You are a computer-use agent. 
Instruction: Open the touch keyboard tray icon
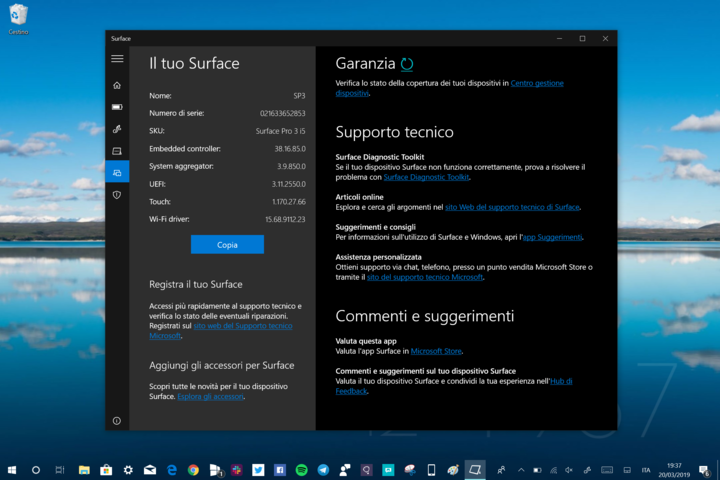click(607, 470)
